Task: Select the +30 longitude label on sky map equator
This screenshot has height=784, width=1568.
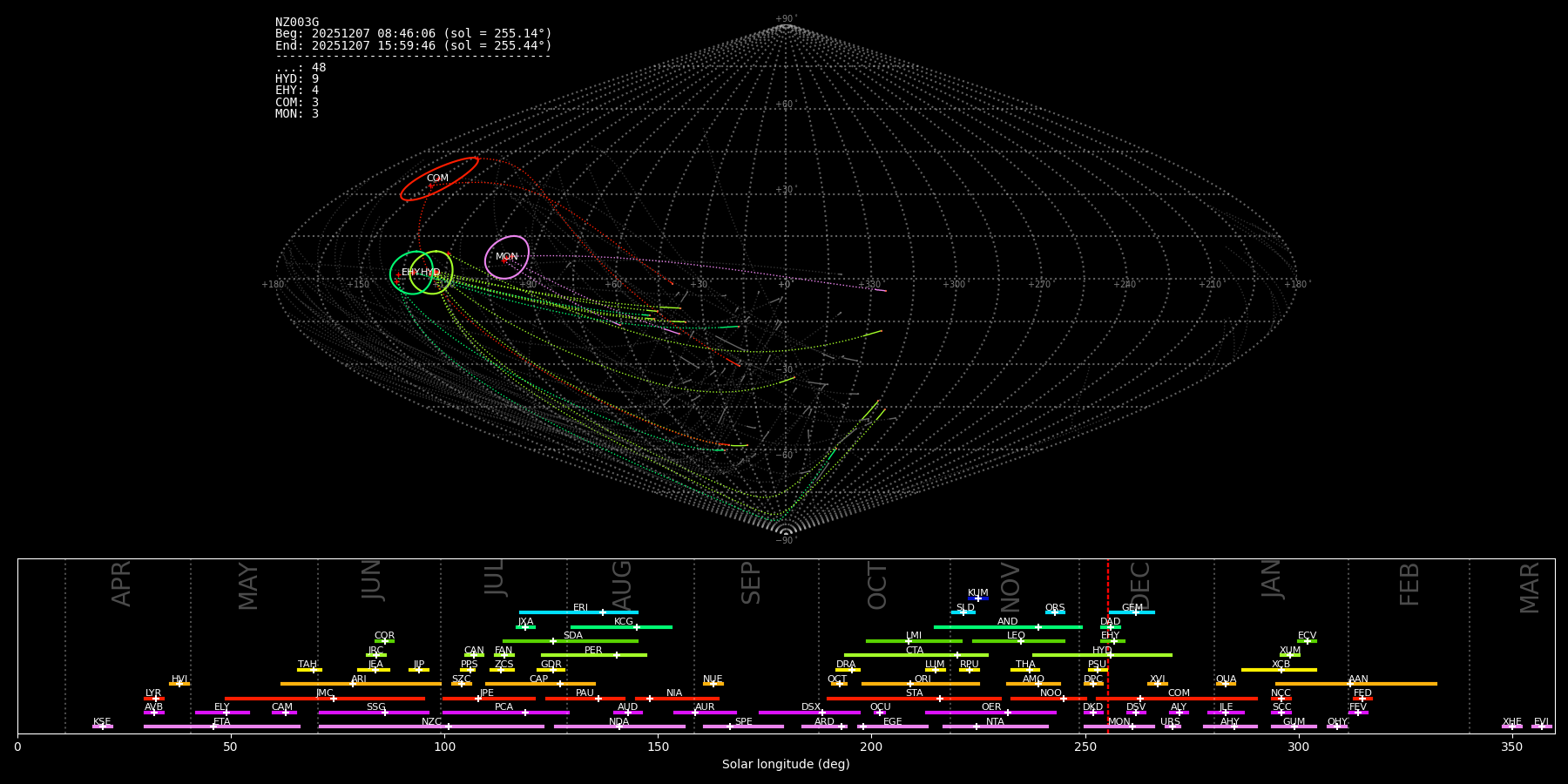Action: coord(699,285)
